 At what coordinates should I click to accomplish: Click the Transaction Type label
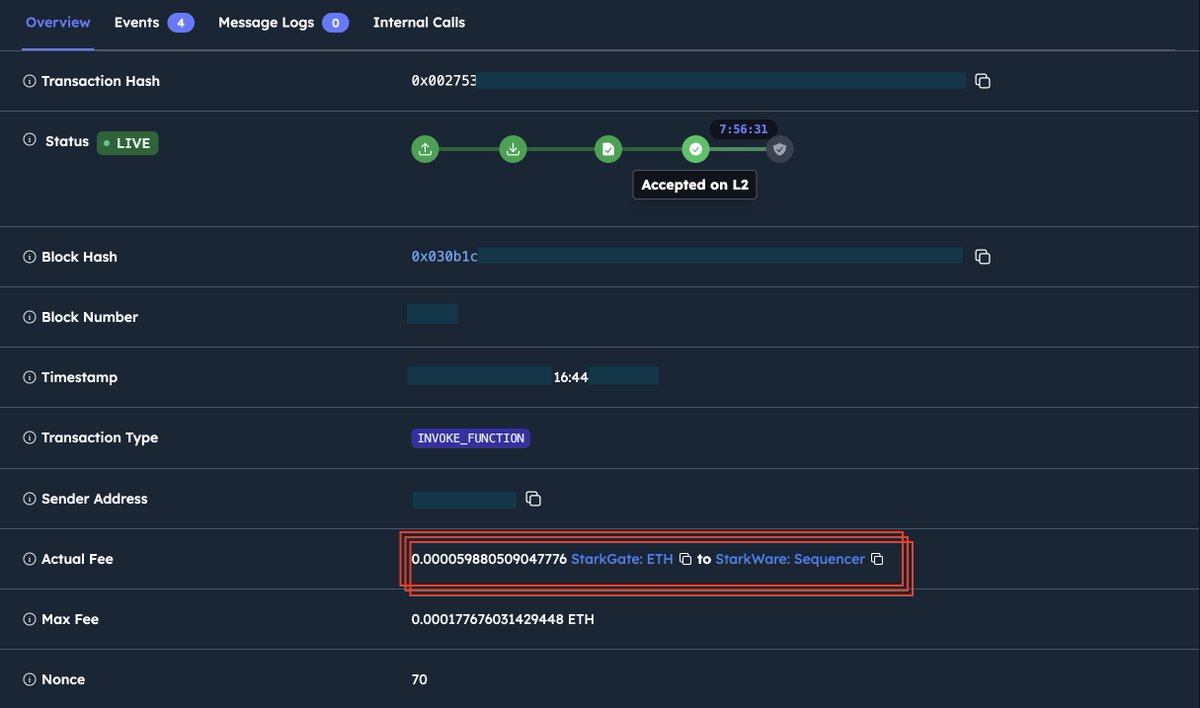pyautogui.click(x=100, y=438)
